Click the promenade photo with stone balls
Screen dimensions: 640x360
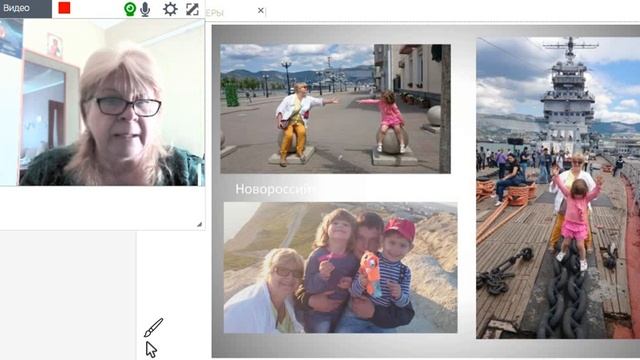click(336, 109)
